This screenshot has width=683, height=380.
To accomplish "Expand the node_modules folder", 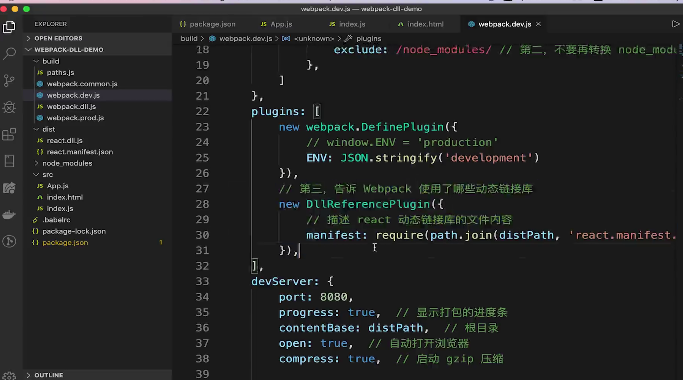I will tap(67, 163).
